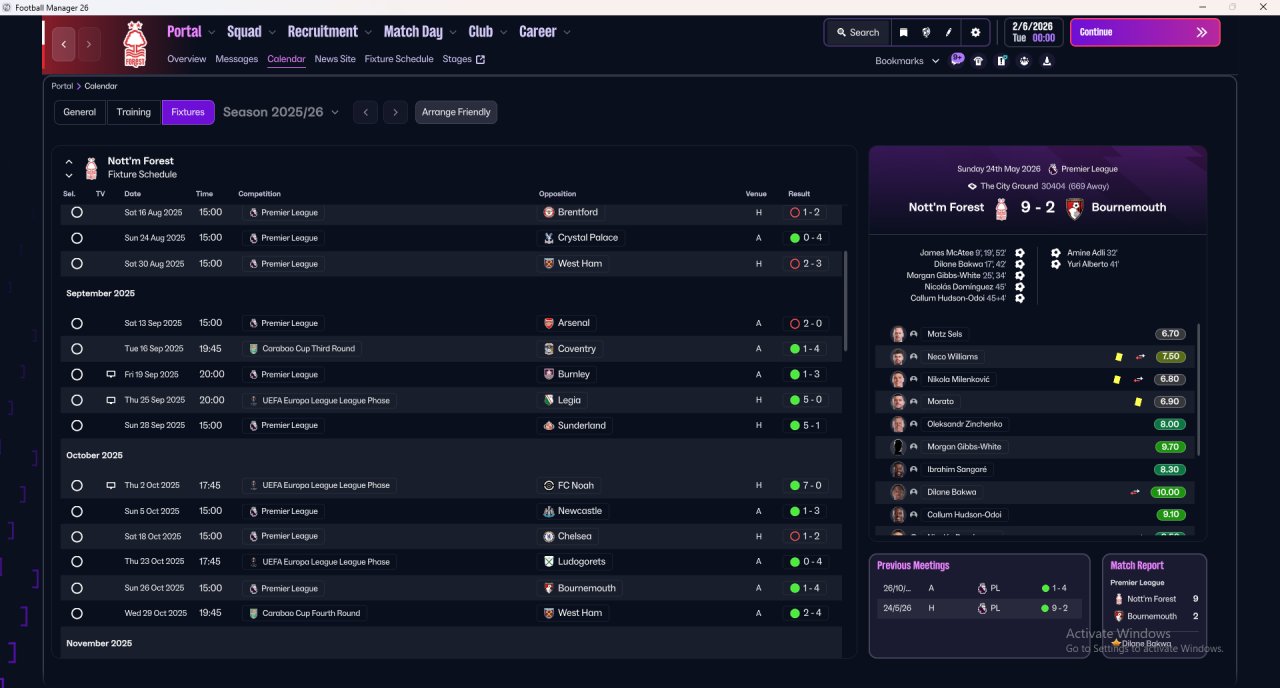Go forward with the right arrow navigation button
The width and height of the screenshot is (1280, 688).
point(89,44)
